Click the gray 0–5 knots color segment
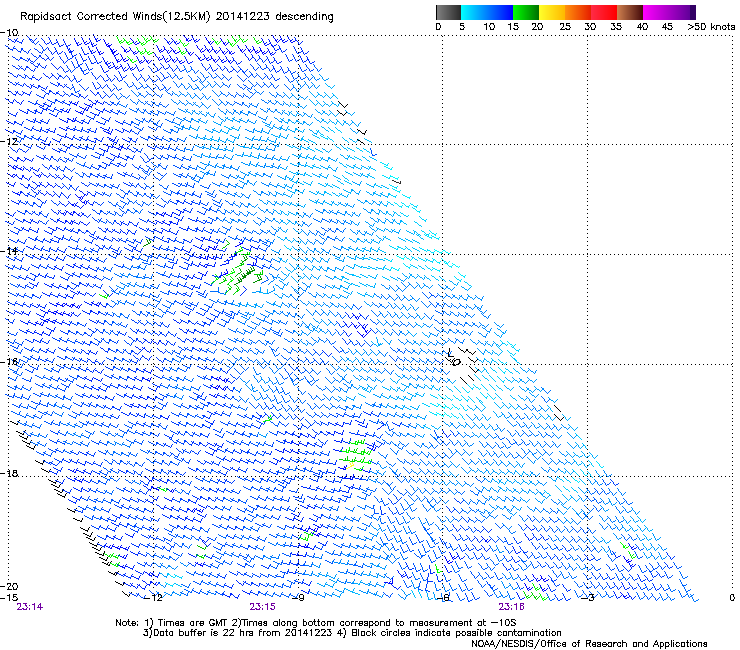The width and height of the screenshot is (740, 650). [448, 12]
